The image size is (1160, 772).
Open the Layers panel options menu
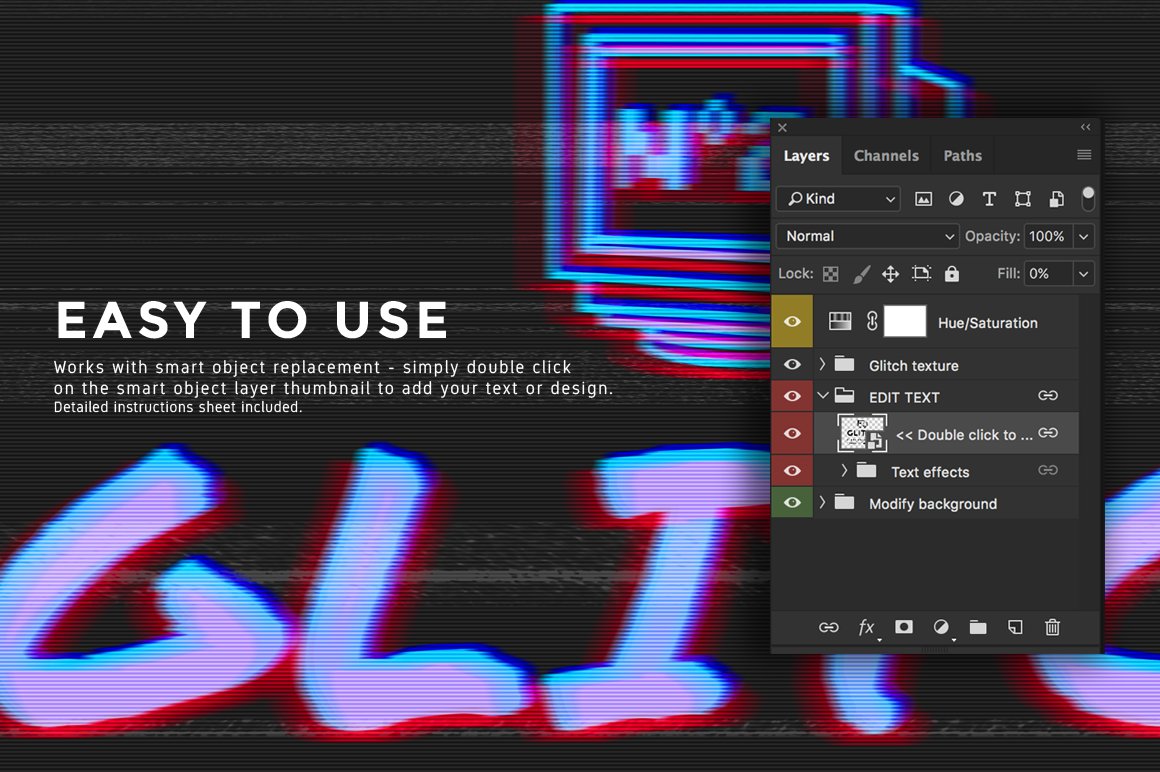pos(1084,156)
